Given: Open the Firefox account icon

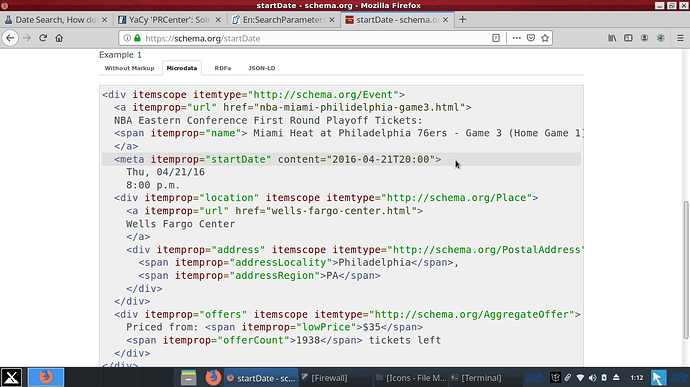Looking at the screenshot, I should click(644, 38).
